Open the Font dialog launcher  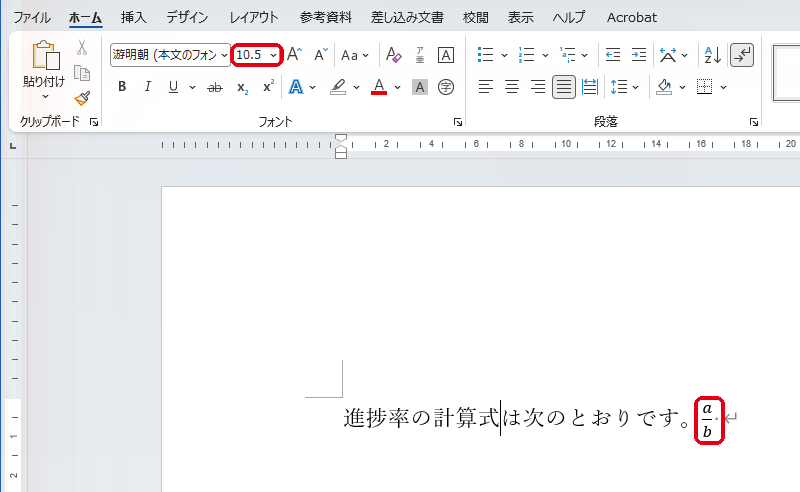458,122
